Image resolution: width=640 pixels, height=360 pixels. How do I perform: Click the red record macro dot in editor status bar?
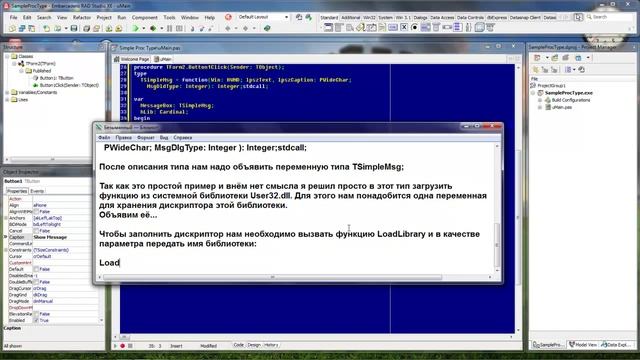click(x=122, y=346)
